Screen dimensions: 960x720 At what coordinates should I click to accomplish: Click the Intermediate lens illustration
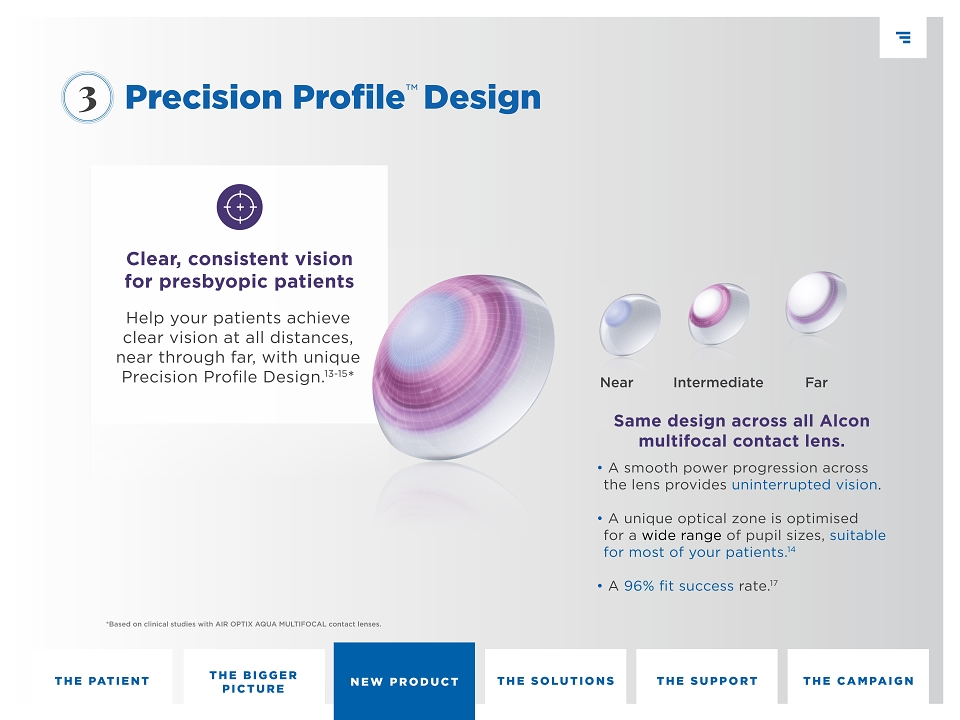pyautogui.click(x=718, y=313)
